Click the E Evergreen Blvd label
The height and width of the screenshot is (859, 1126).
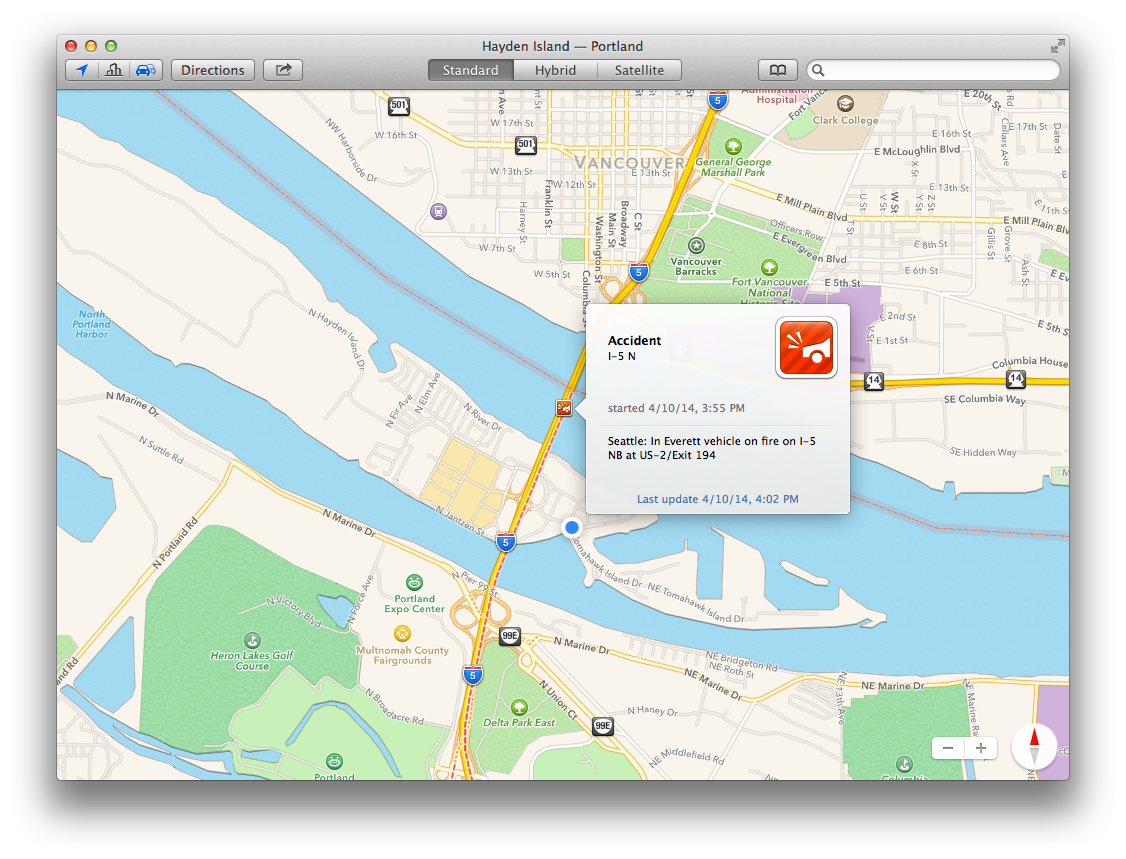click(x=809, y=247)
